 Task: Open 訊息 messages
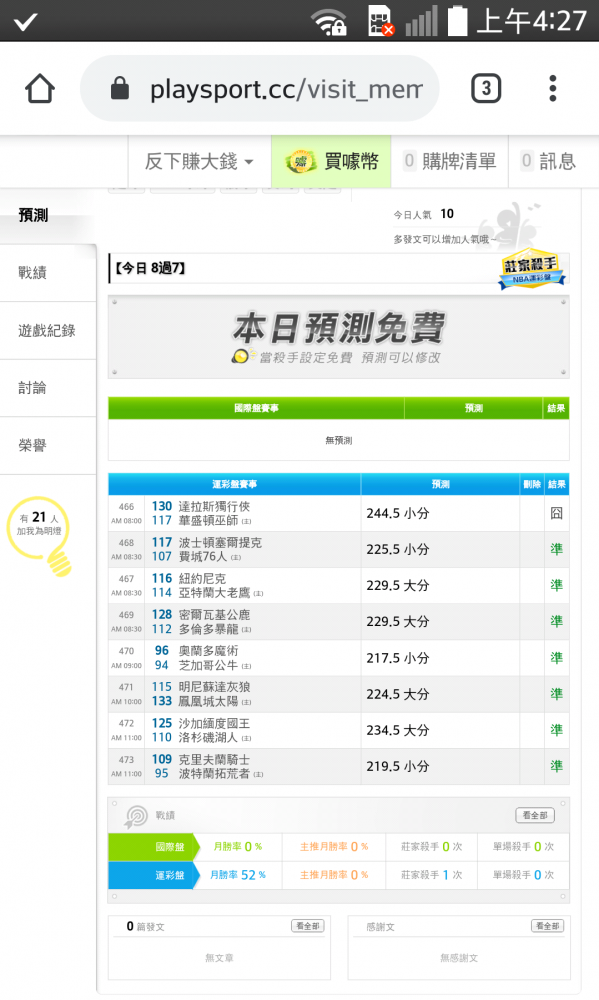click(548, 161)
